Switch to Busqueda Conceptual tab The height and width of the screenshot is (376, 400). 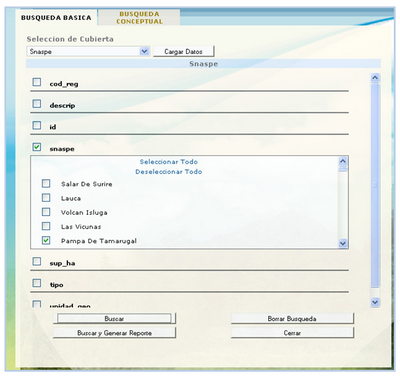pos(139,18)
